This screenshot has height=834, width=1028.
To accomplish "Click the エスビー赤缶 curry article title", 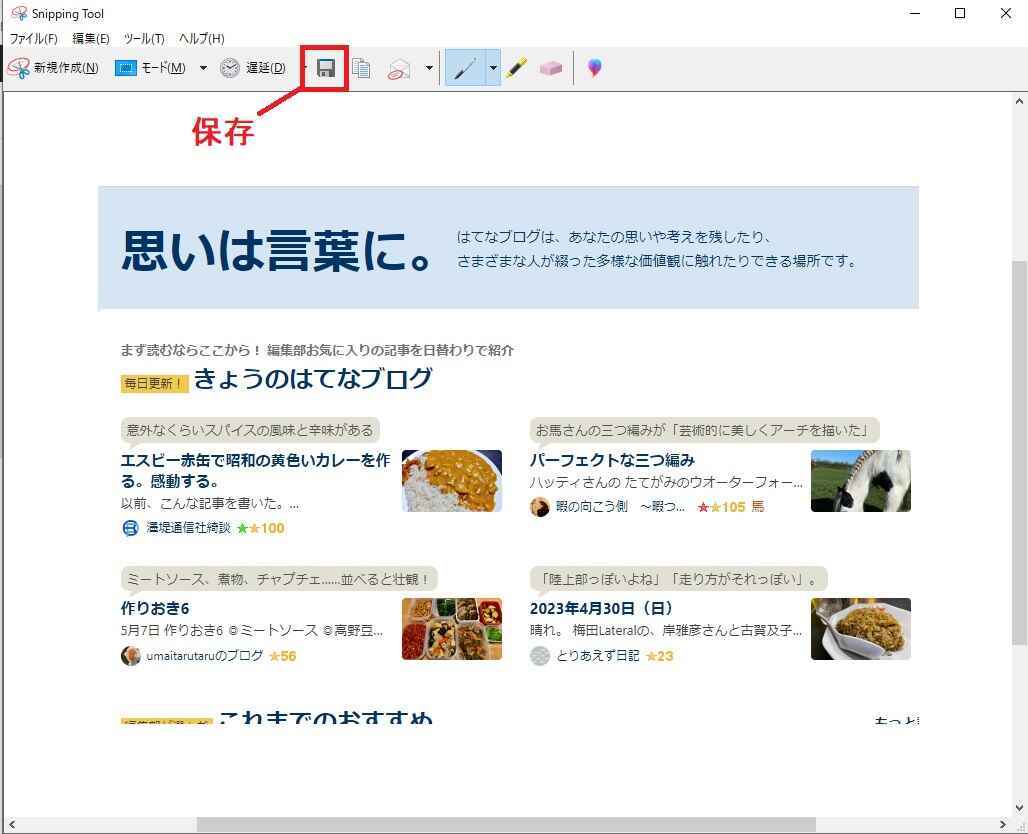I will [x=255, y=470].
